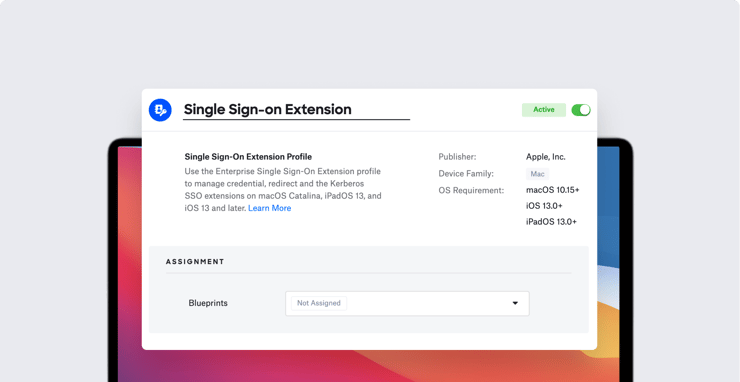
Task: Click the Single Sign-On Extension Profile heading
Action: tap(248, 157)
